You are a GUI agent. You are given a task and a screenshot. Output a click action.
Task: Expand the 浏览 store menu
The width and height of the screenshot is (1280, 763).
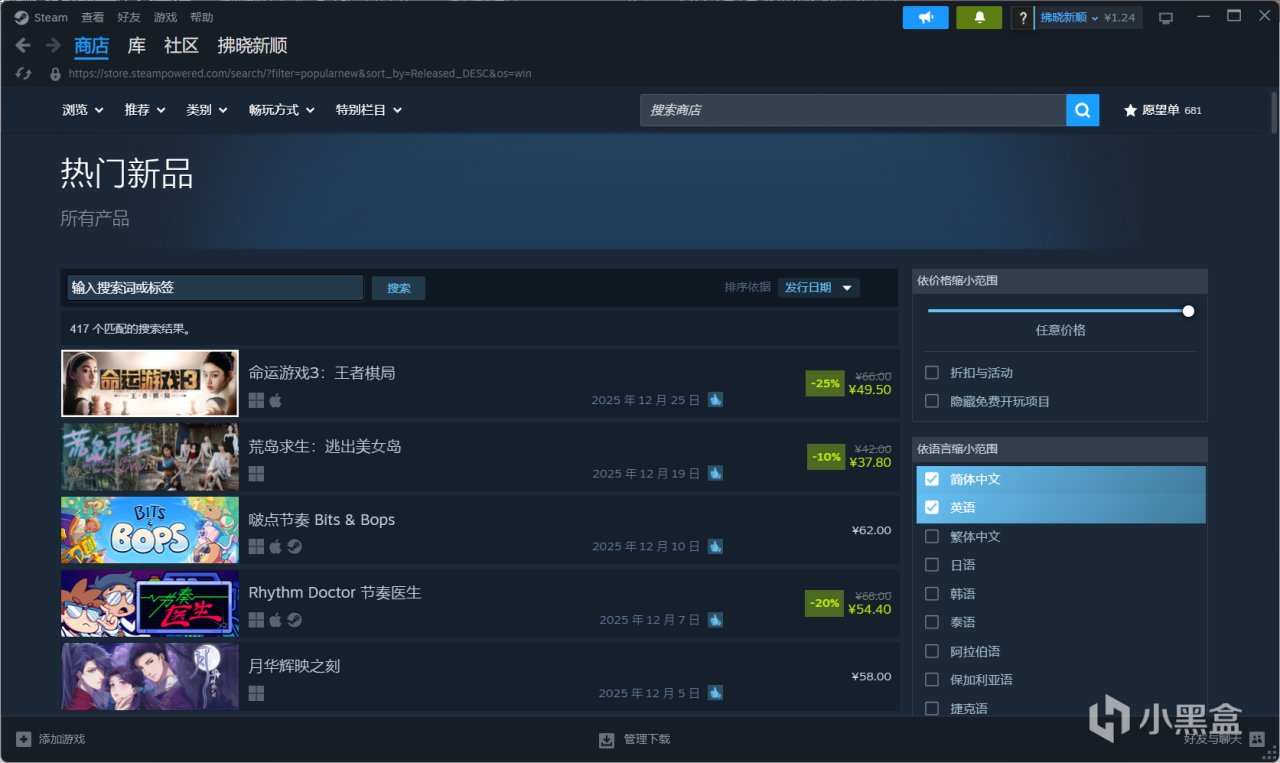[83, 110]
